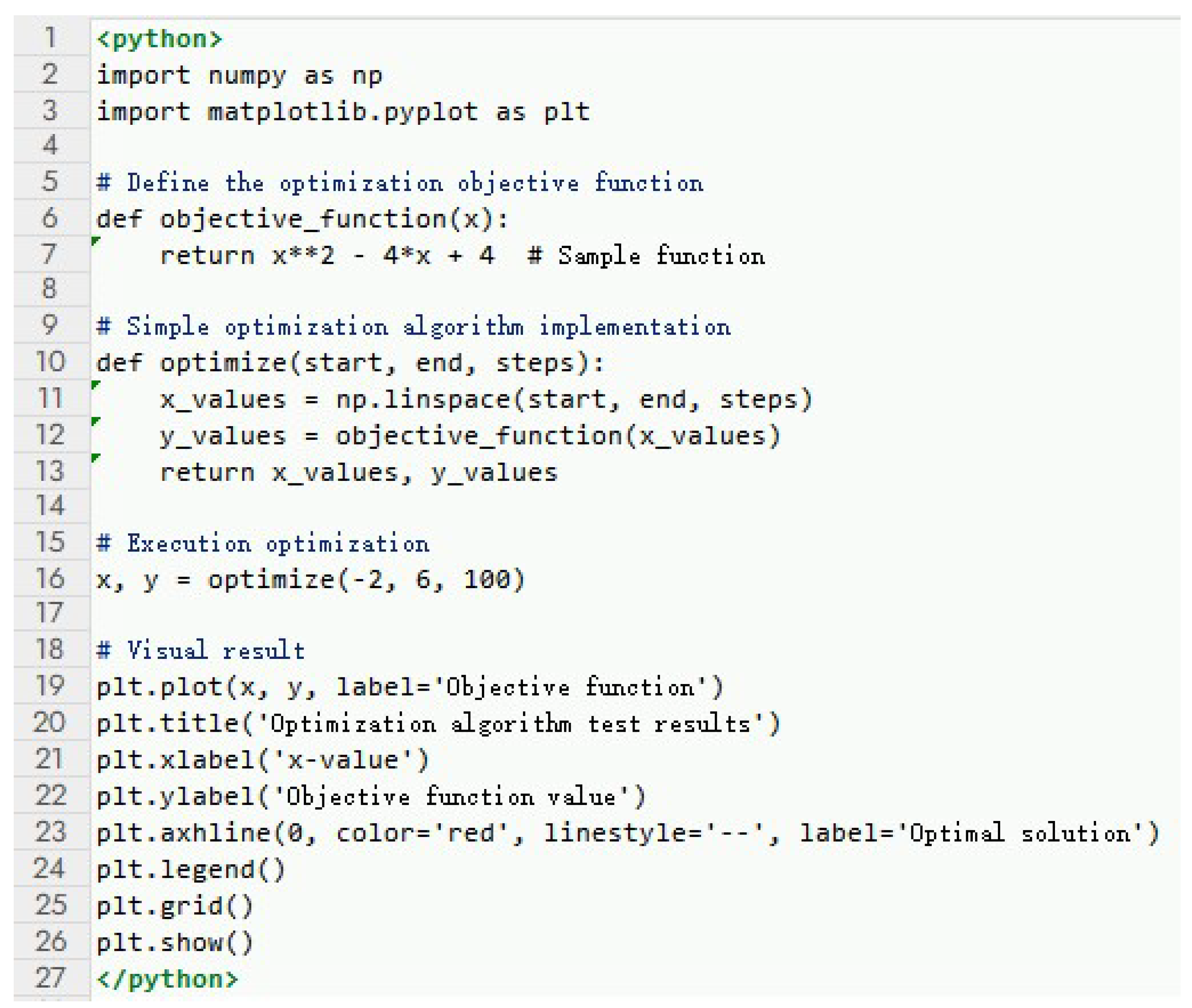Click the 'optimize(-2, 6, 100)' call
The image size is (1192, 1008).
pyautogui.click(x=366, y=580)
